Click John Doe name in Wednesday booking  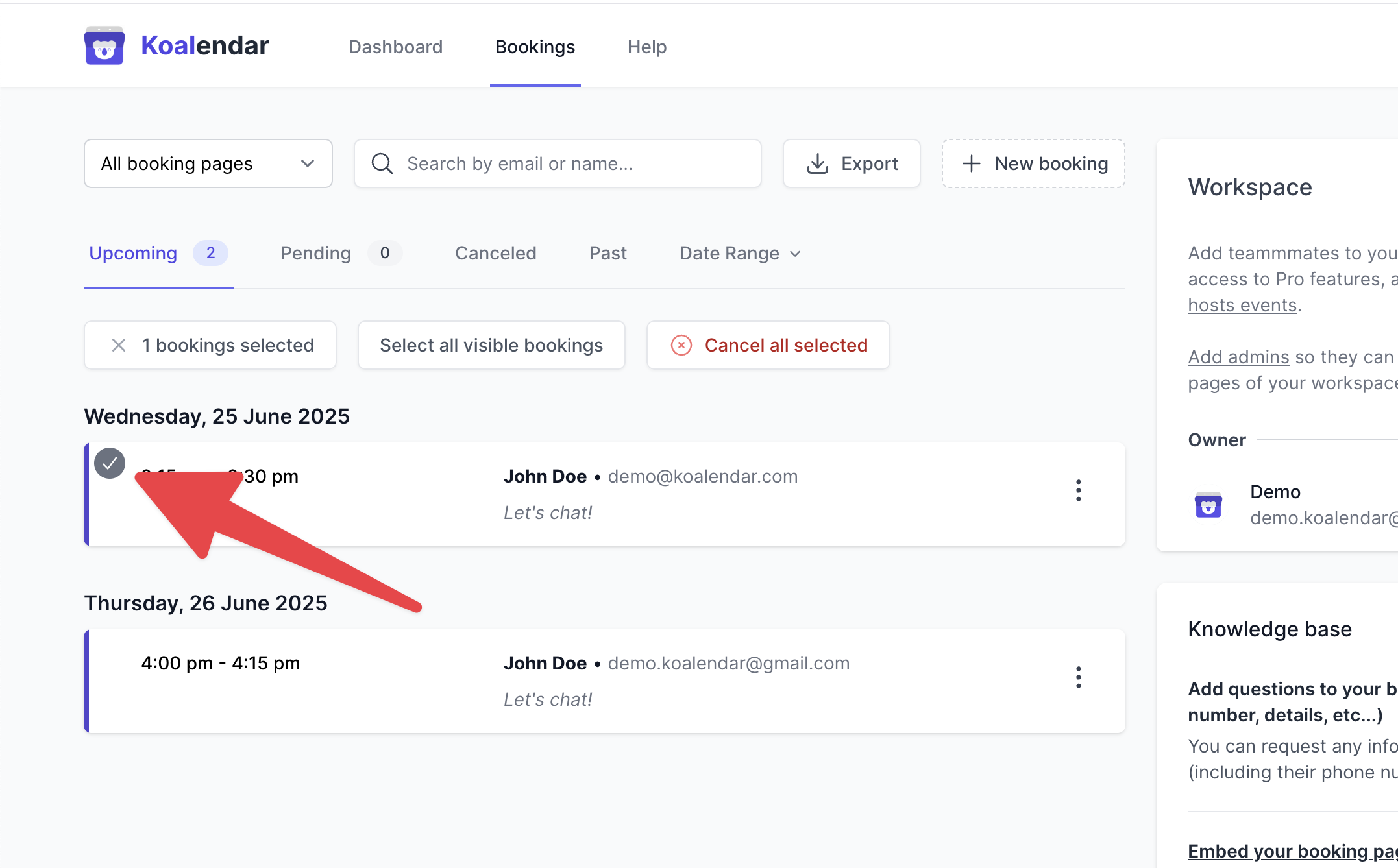click(x=545, y=476)
